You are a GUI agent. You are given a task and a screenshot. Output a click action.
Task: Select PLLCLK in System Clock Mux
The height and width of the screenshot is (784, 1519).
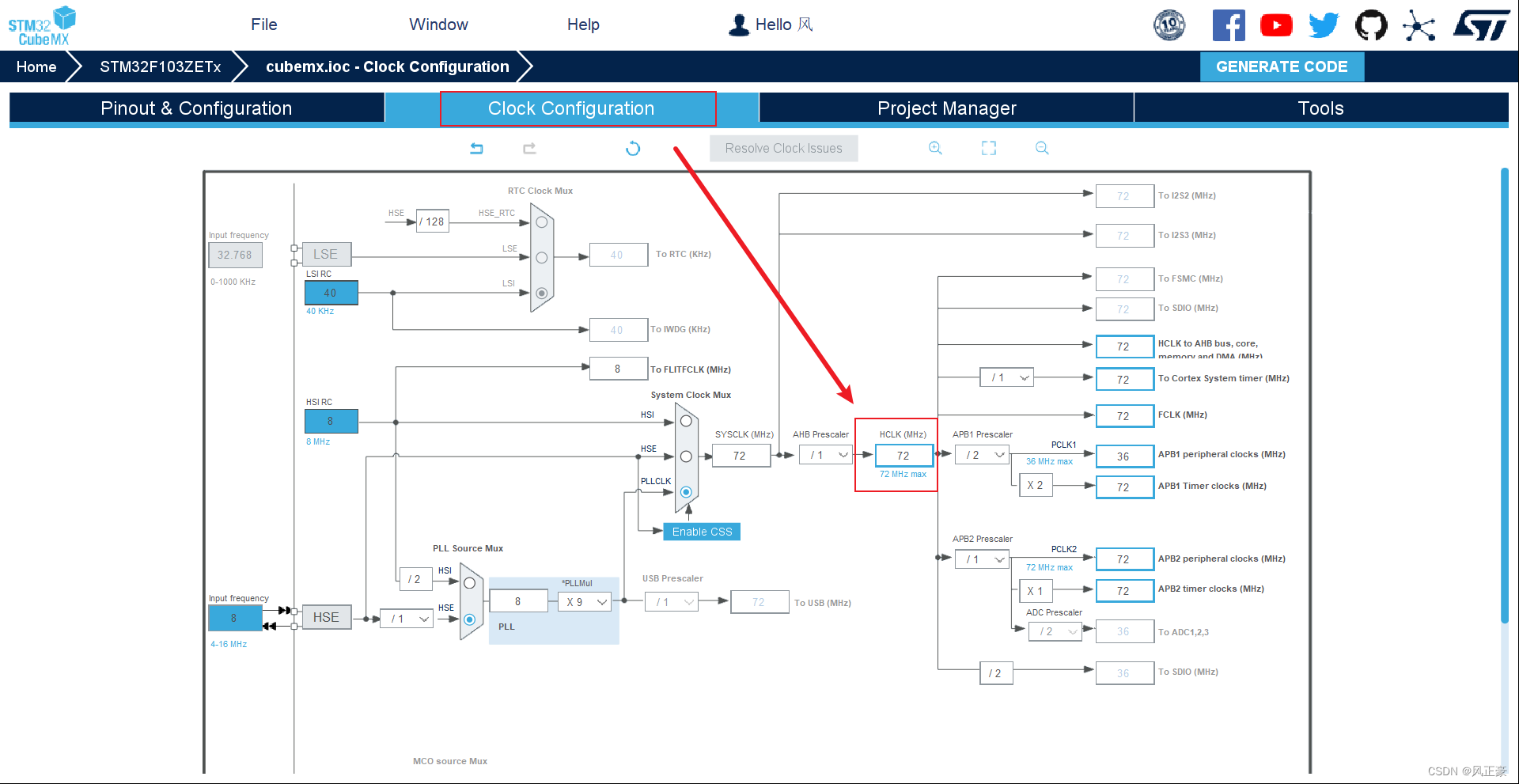(686, 492)
